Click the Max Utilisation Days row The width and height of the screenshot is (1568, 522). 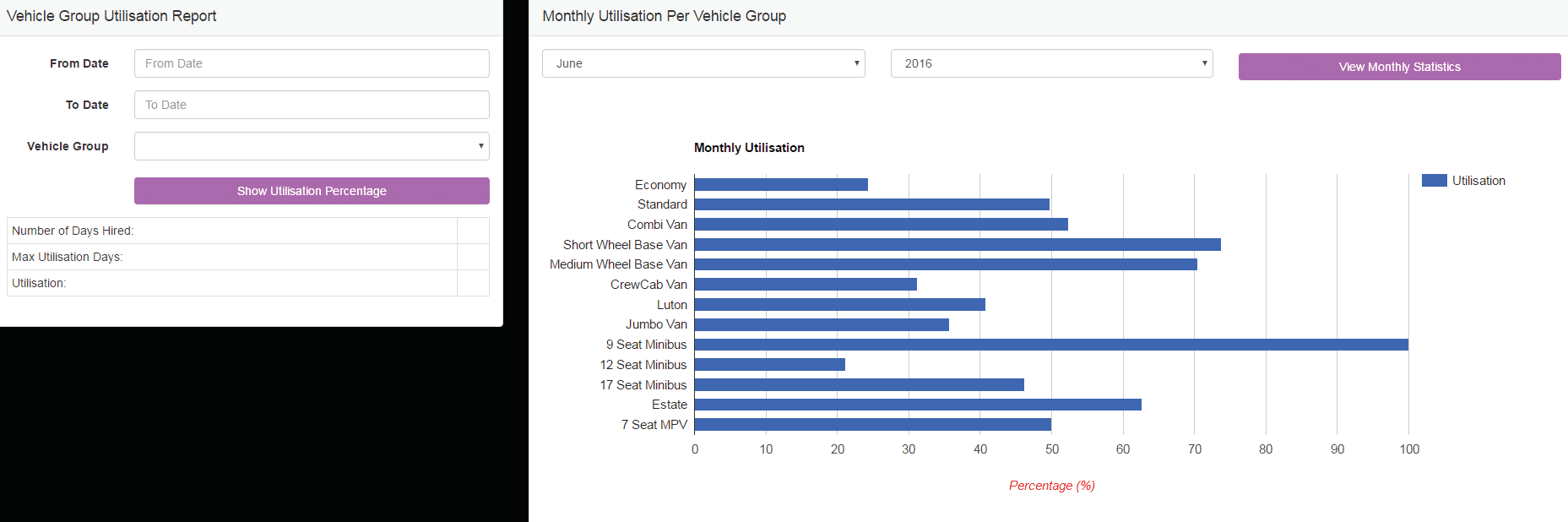tap(232, 257)
